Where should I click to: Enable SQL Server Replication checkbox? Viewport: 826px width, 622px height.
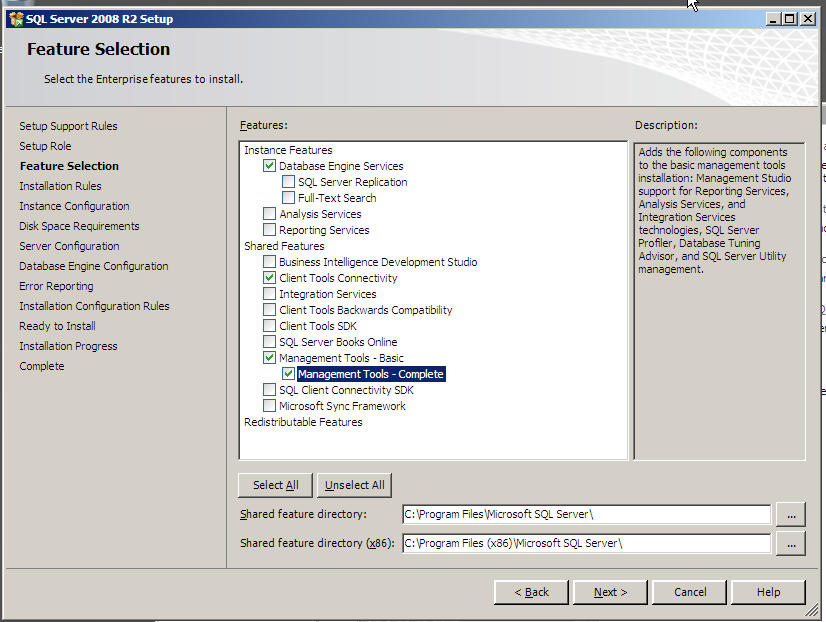tap(288, 182)
